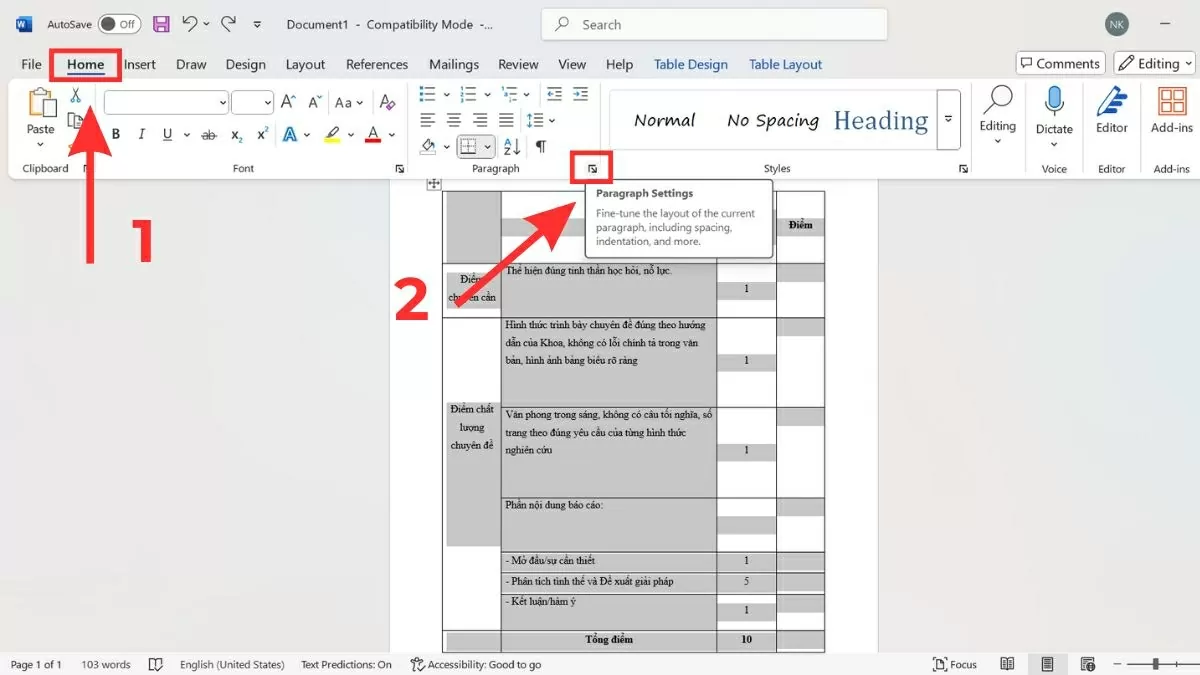The image size is (1200, 675).
Task: Apply the No Spacing style
Action: [x=772, y=121]
